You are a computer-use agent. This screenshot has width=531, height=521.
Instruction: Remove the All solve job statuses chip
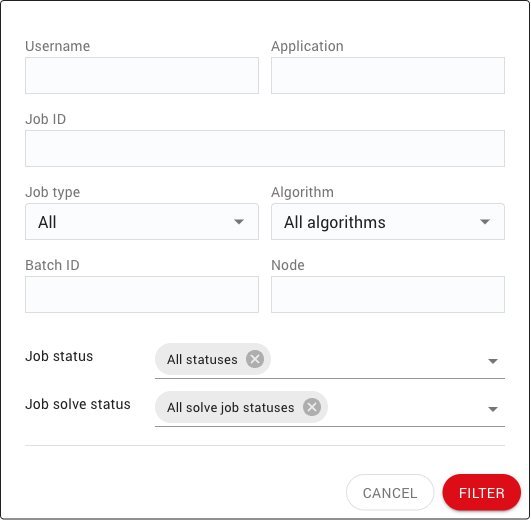tap(312, 407)
